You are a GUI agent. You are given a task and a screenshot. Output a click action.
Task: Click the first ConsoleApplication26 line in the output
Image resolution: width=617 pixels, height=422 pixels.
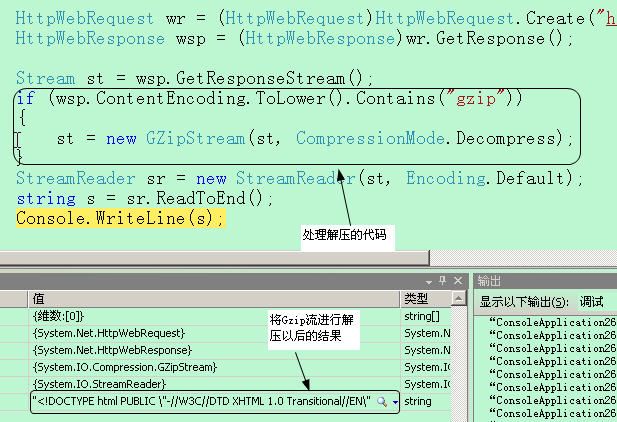point(552,322)
